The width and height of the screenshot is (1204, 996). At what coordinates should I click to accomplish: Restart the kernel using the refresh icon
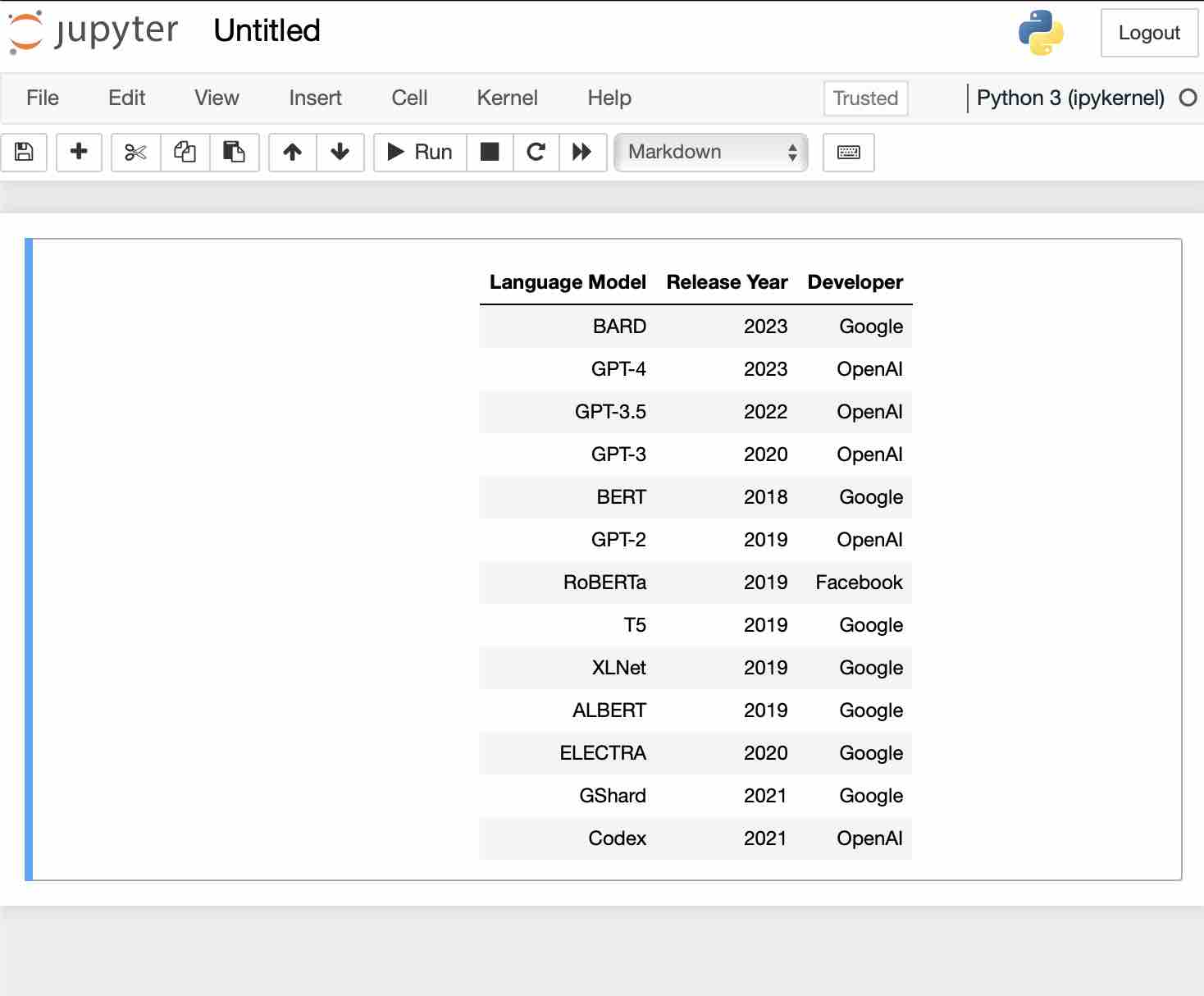coord(536,153)
